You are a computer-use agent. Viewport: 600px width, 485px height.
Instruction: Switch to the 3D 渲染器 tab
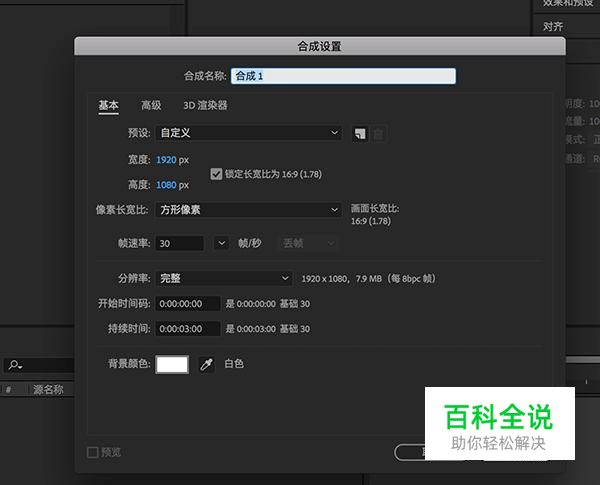pyautogui.click(x=205, y=105)
